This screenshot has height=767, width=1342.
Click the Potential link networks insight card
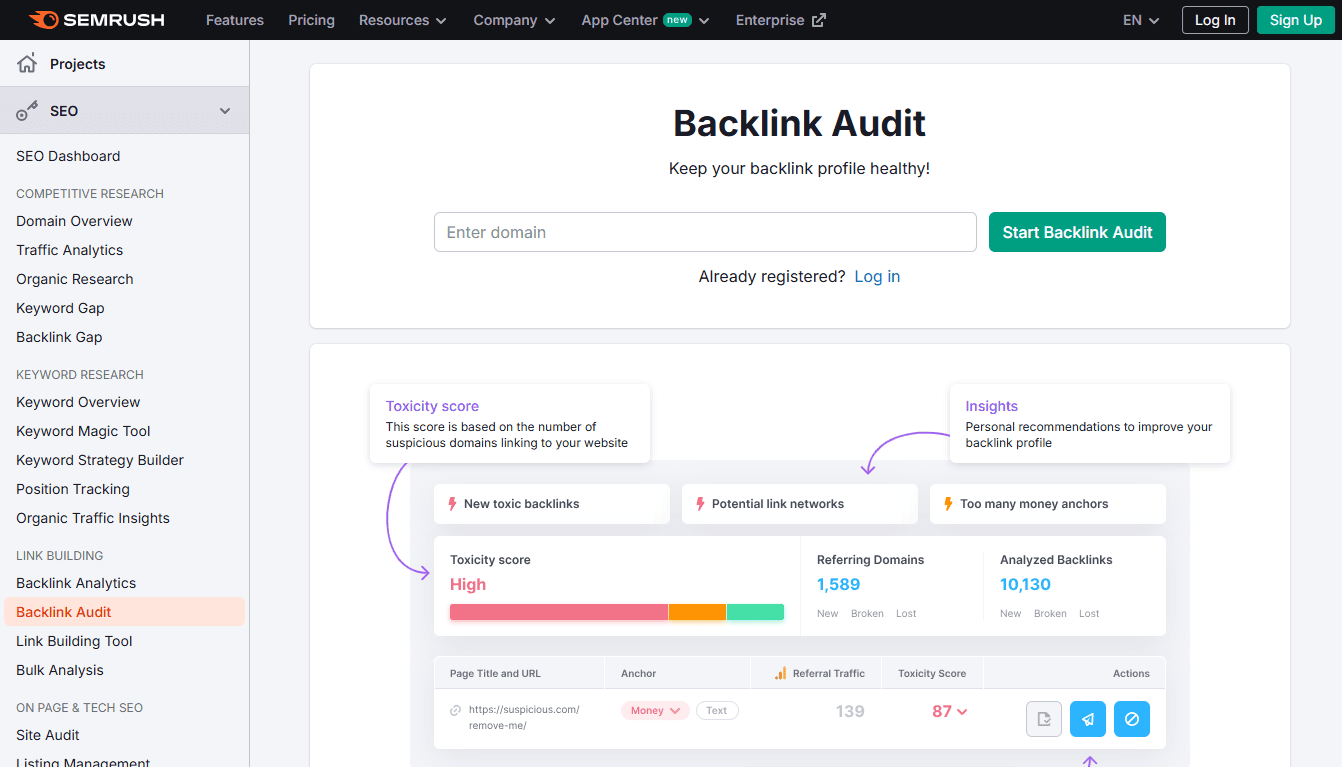[800, 504]
